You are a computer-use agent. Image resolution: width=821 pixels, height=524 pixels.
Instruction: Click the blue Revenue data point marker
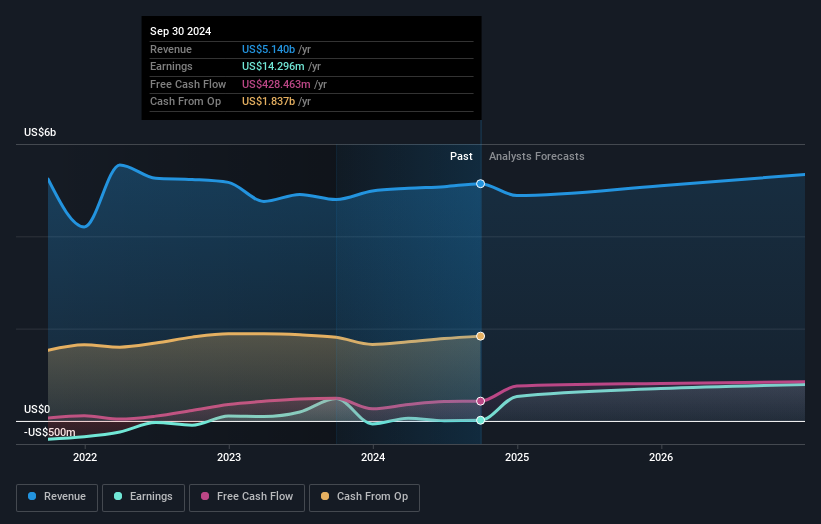point(480,184)
